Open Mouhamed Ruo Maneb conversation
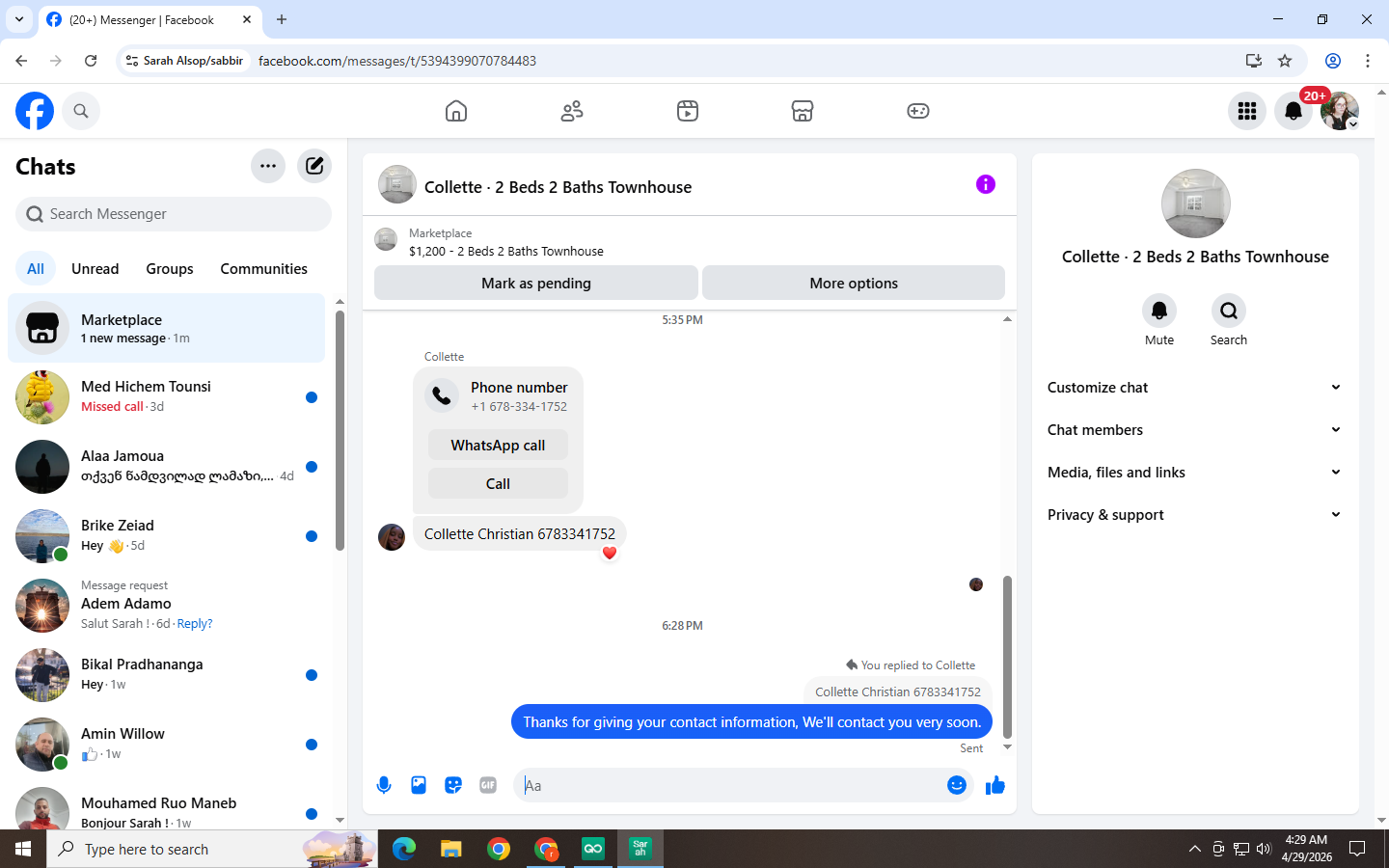The height and width of the screenshot is (868, 1389). click(x=166, y=810)
